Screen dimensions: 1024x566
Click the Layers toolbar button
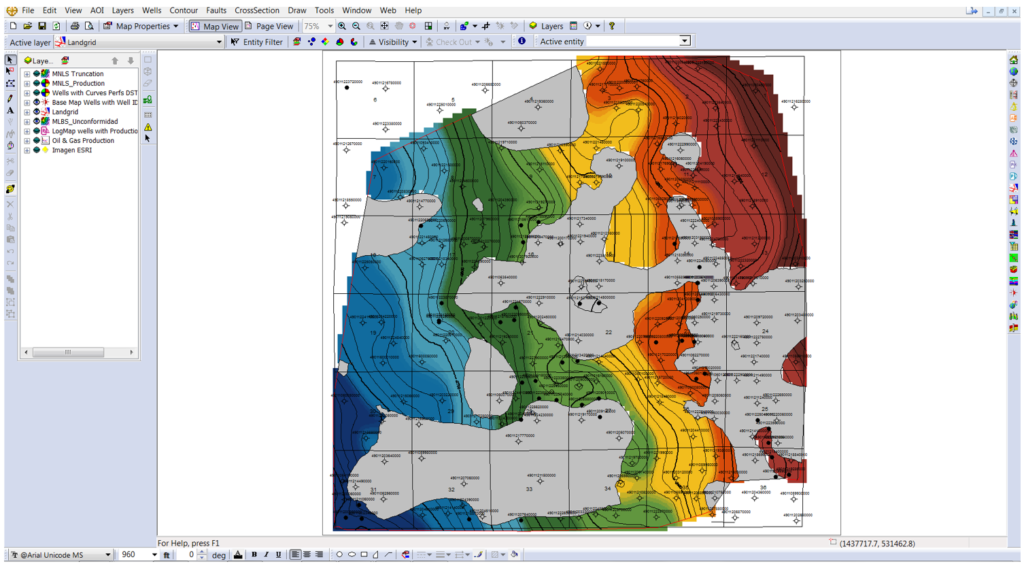tap(545, 26)
